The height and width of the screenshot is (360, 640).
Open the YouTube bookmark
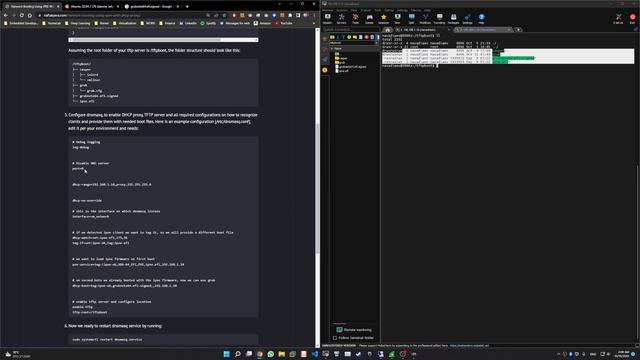pos(284,23)
